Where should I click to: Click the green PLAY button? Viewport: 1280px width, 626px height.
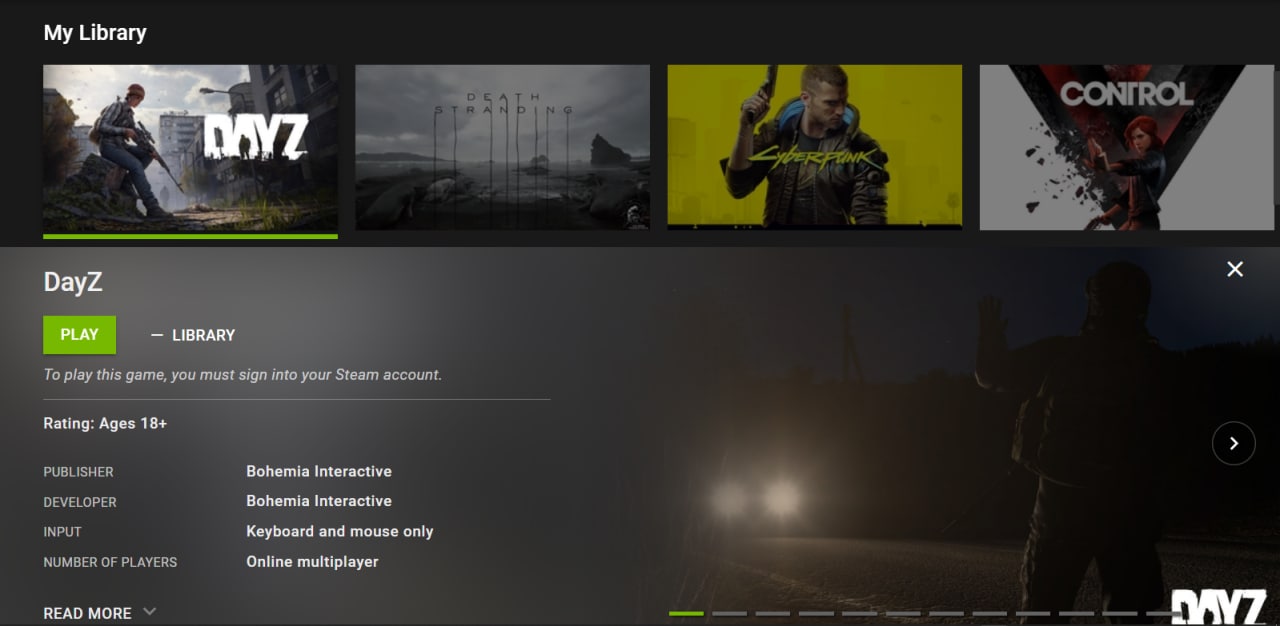(x=79, y=335)
